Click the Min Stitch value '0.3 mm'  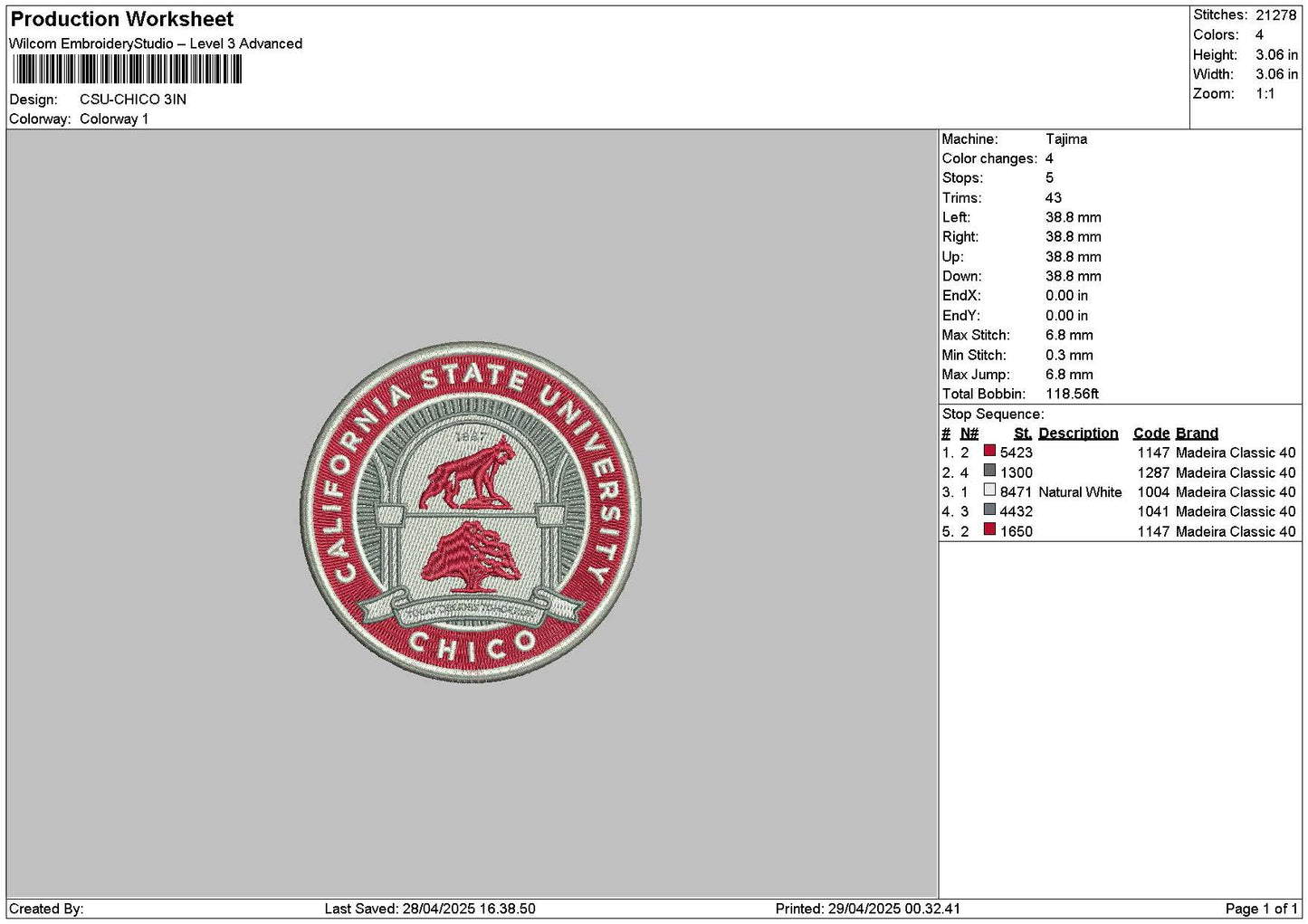click(1069, 356)
